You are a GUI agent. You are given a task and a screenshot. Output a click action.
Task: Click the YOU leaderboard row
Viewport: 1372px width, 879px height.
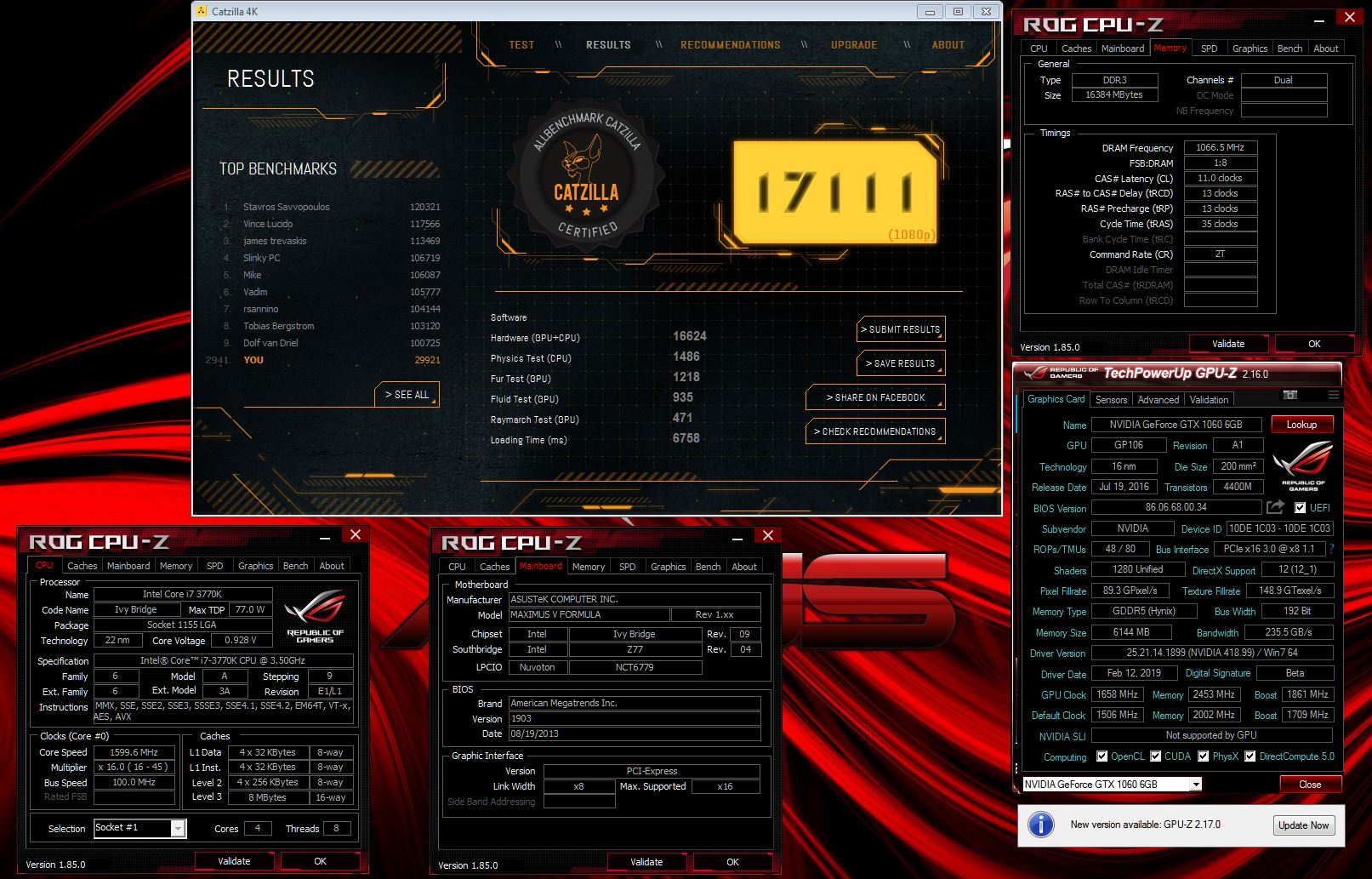pyautogui.click(x=323, y=360)
